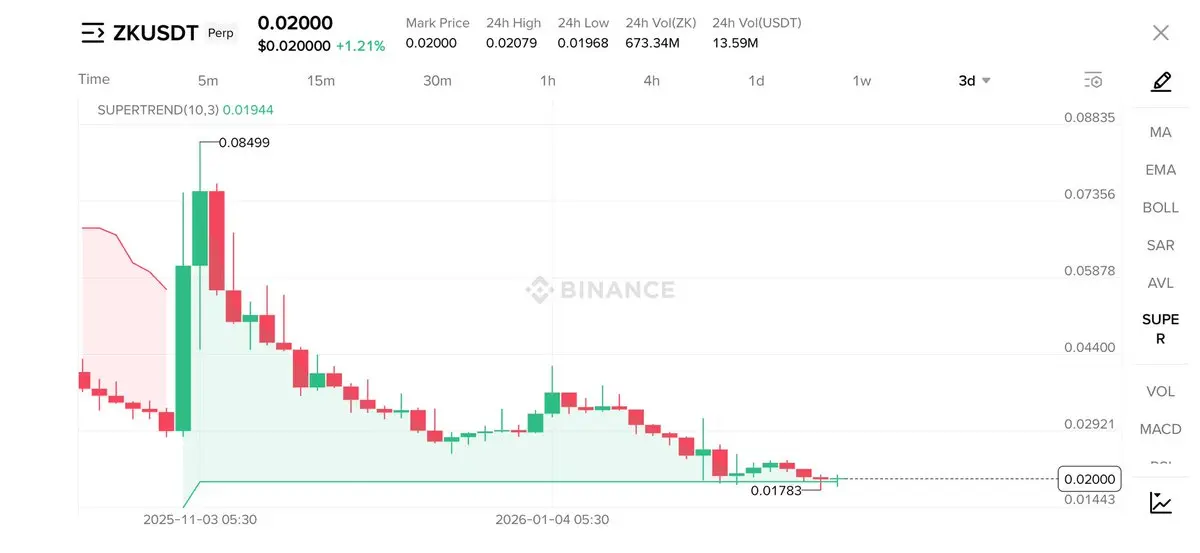
Task: Click the 2026-01-04 05:30 date label
Action: click(x=552, y=520)
